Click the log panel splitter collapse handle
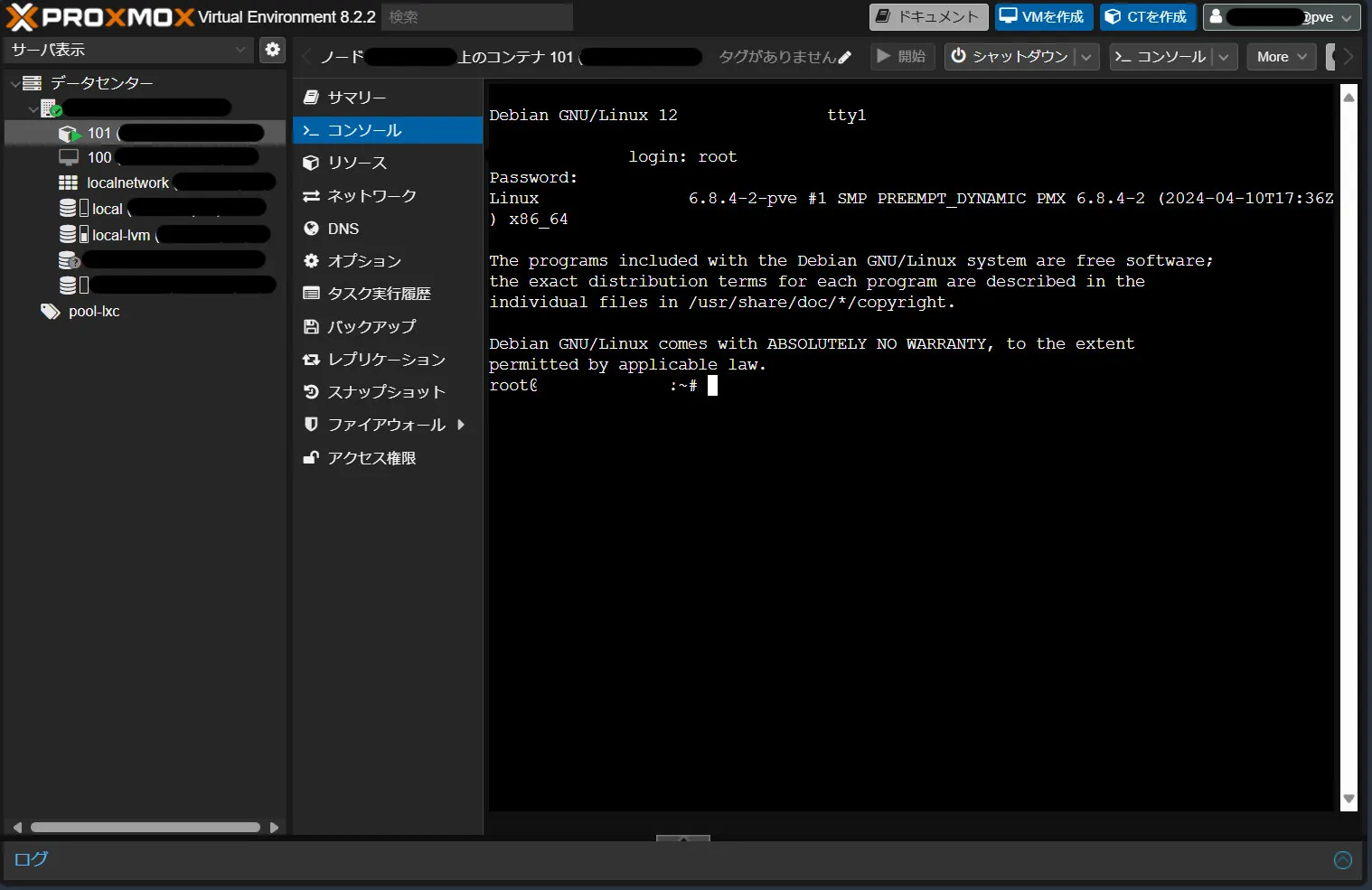The width and height of the screenshot is (1372, 890). coord(683,838)
